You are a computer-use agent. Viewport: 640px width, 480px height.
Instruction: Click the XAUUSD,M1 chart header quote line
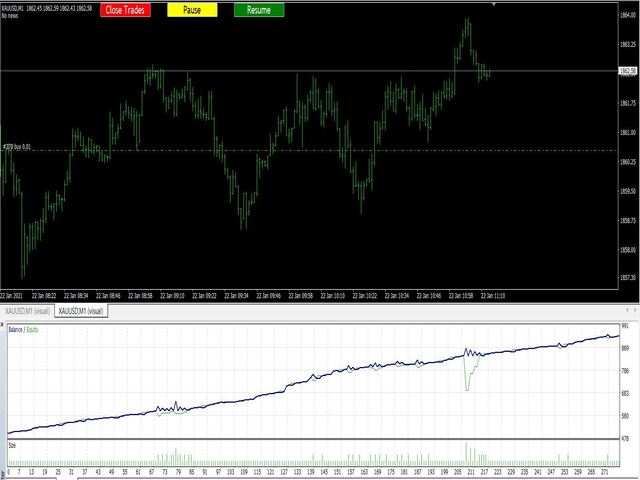tap(47, 8)
